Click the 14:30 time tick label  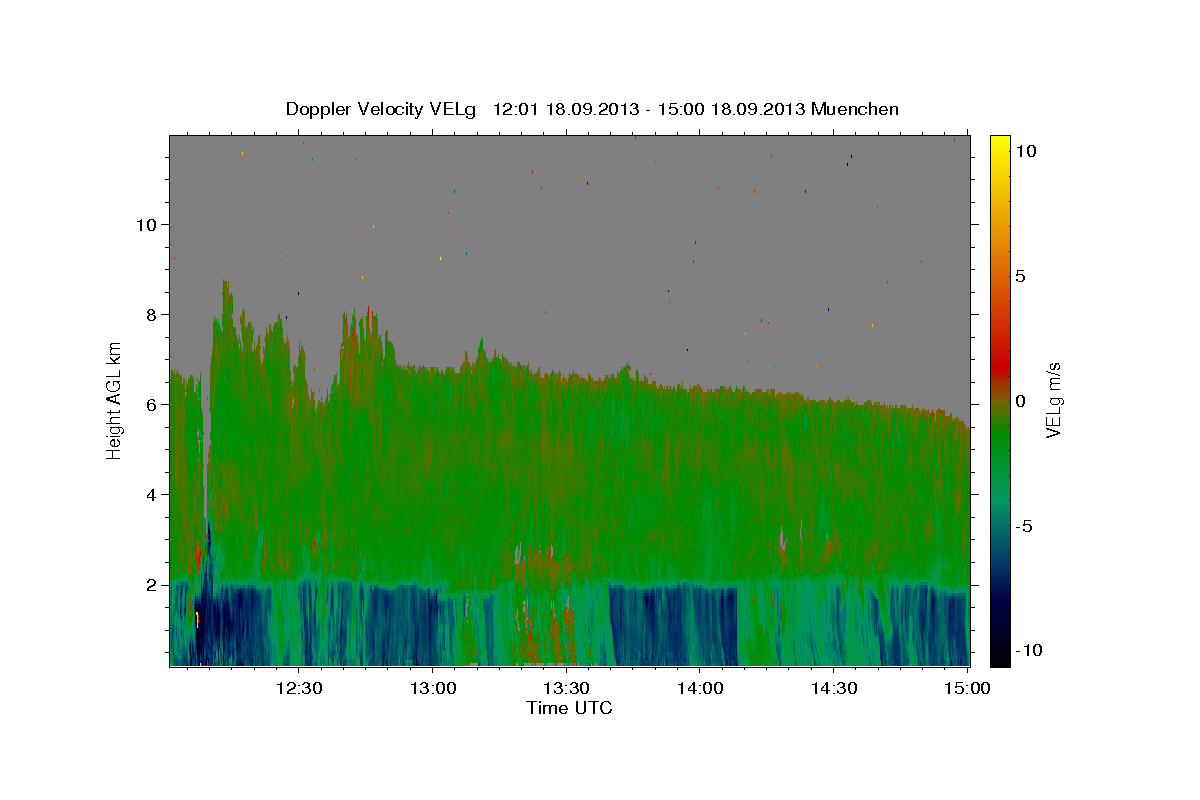[x=834, y=688]
